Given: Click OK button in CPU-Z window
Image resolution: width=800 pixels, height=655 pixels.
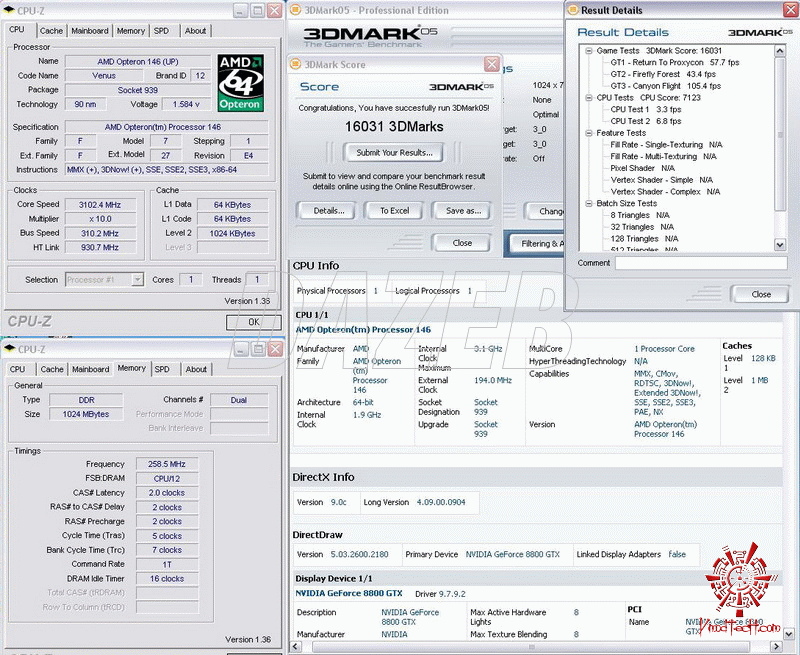Looking at the screenshot, I should tap(254, 322).
